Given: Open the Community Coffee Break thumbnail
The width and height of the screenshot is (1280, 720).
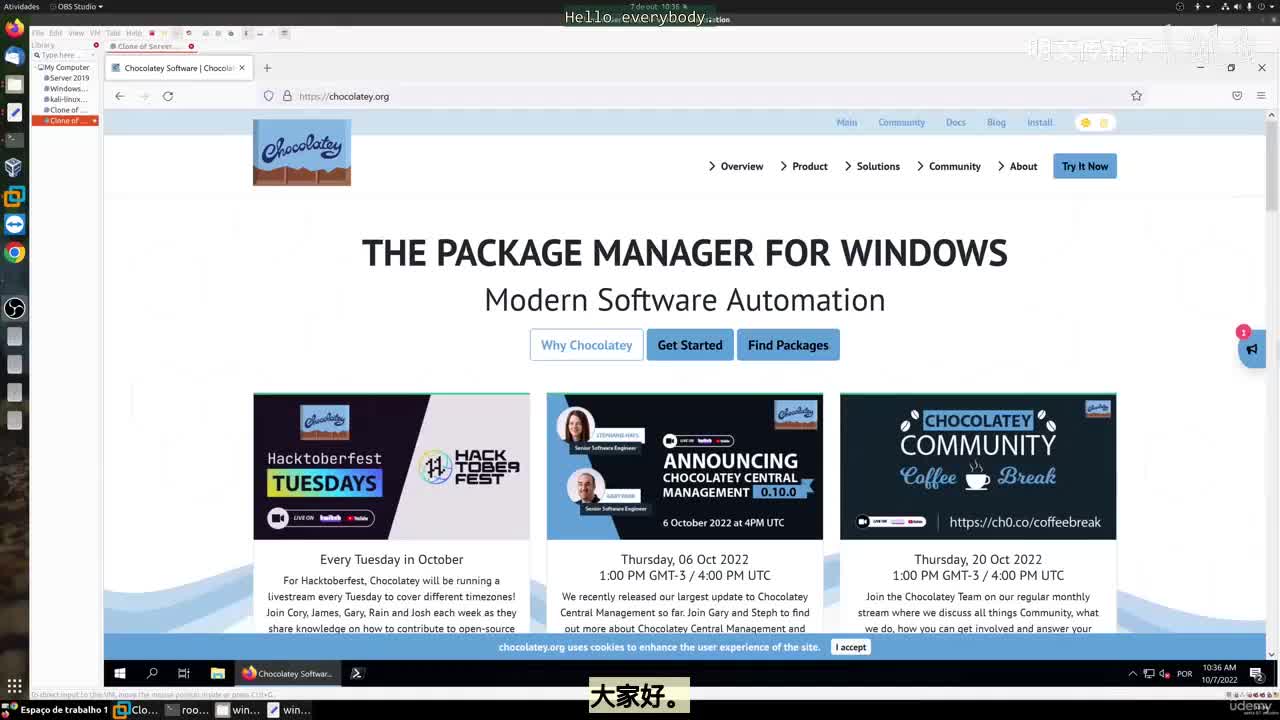Looking at the screenshot, I should pos(978,467).
